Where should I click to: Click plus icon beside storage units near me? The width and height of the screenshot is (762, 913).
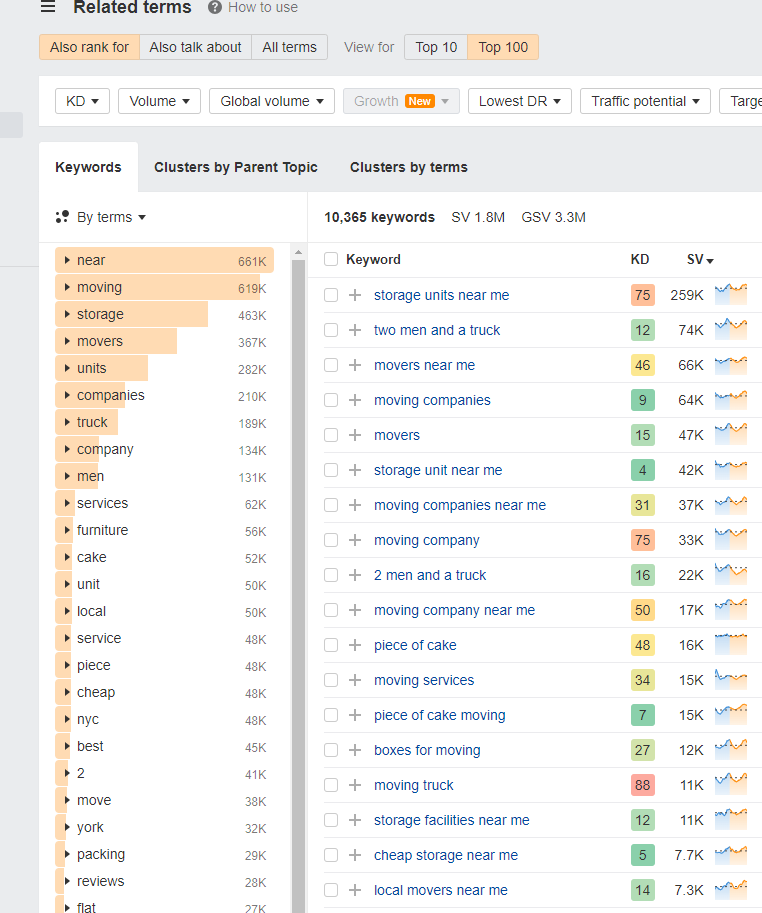pyautogui.click(x=355, y=295)
